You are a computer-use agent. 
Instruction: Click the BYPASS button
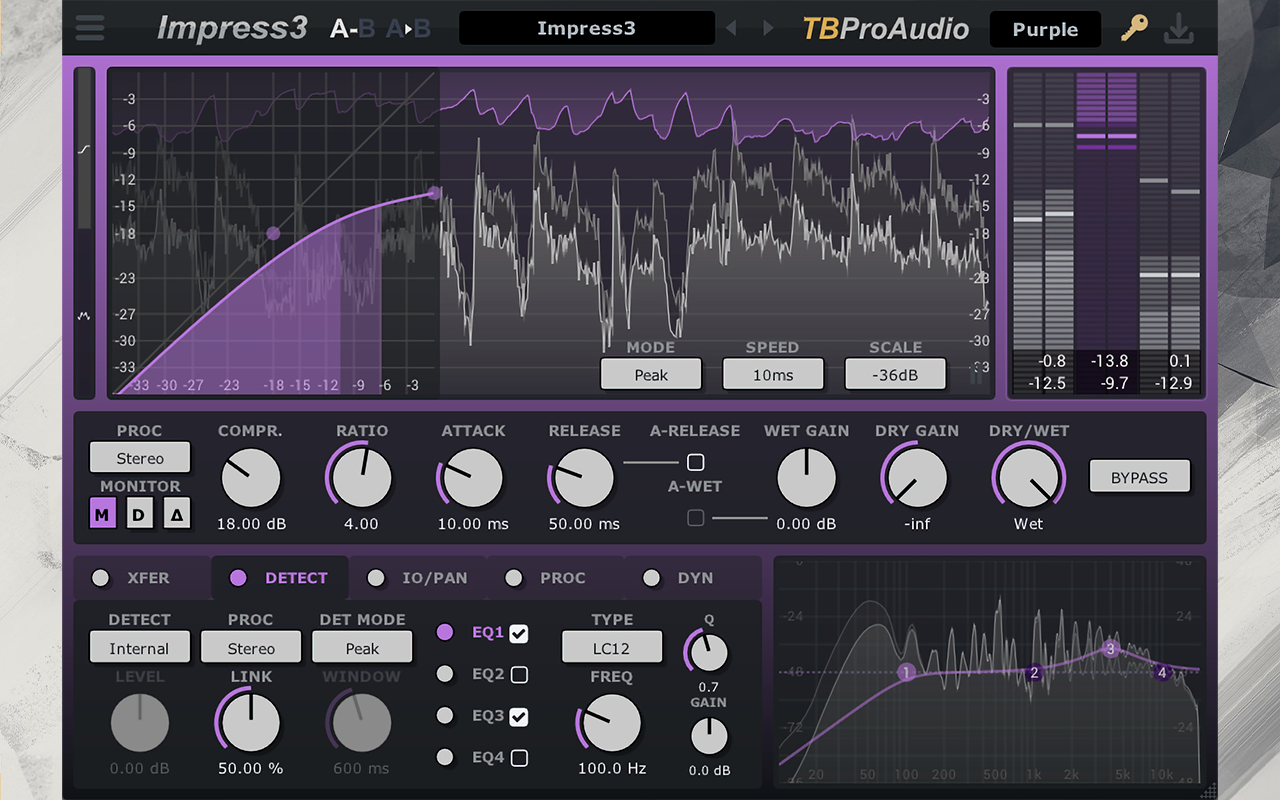click(1139, 477)
